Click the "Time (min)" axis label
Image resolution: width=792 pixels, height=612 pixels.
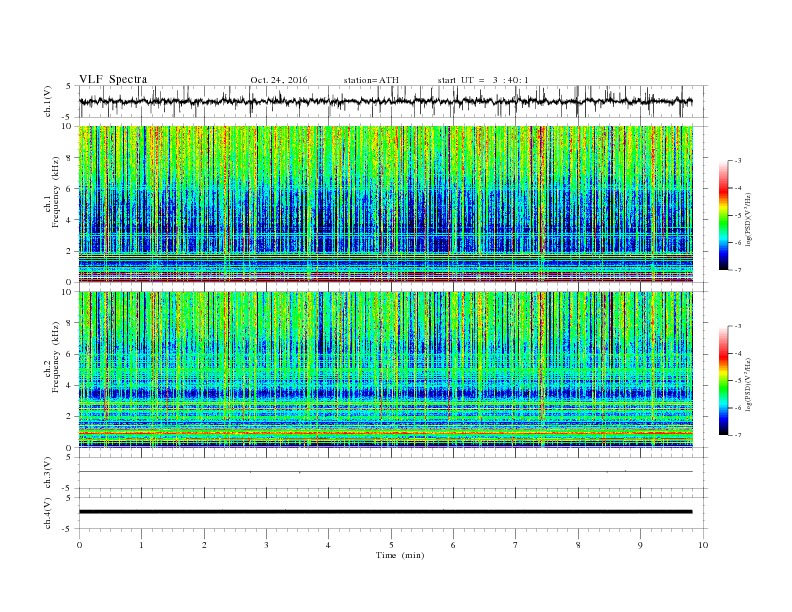click(400, 555)
